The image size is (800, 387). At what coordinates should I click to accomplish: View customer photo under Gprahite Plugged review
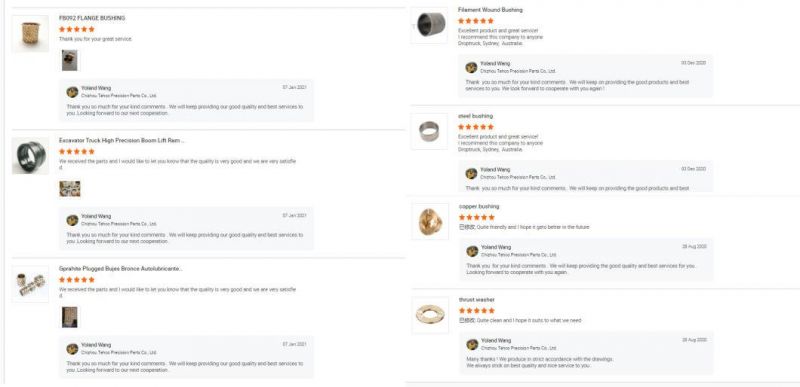[70, 317]
